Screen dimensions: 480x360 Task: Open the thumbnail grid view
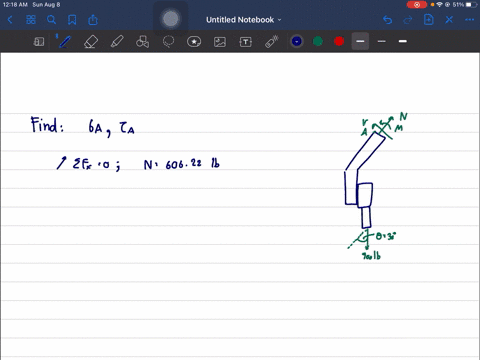31,20
